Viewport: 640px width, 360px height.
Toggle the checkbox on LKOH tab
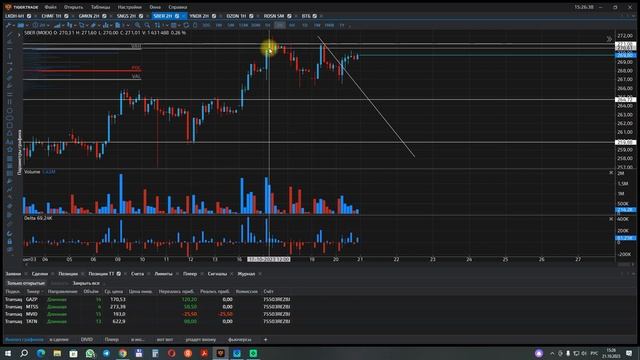tap(29, 16)
